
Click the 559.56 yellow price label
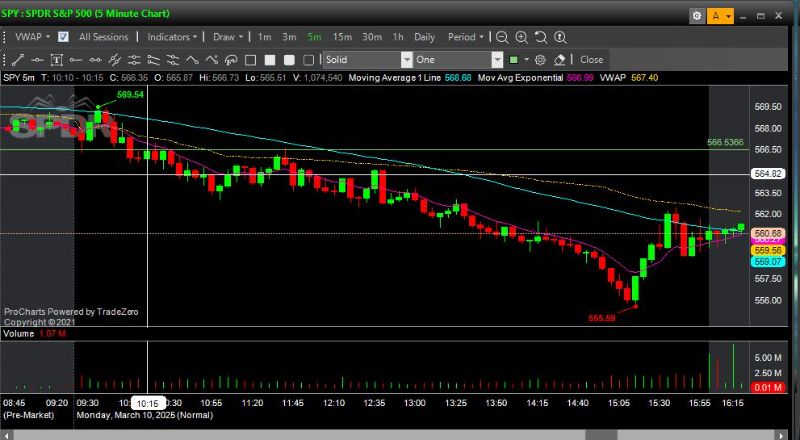pyautogui.click(x=768, y=250)
